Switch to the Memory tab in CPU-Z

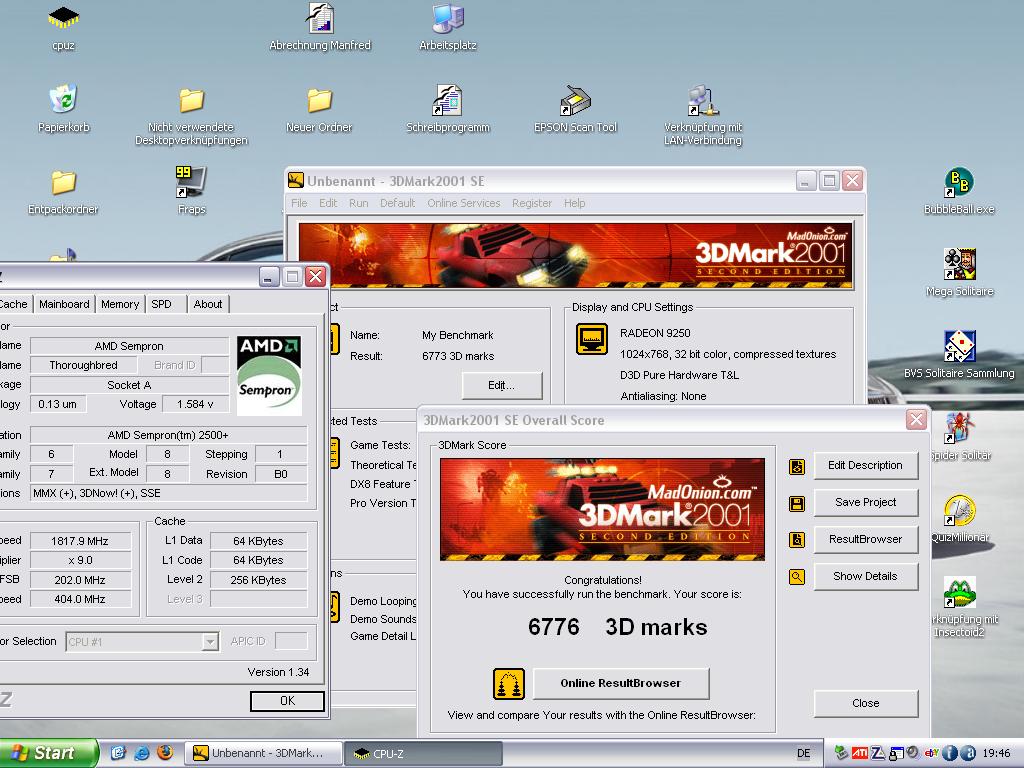[x=120, y=304]
